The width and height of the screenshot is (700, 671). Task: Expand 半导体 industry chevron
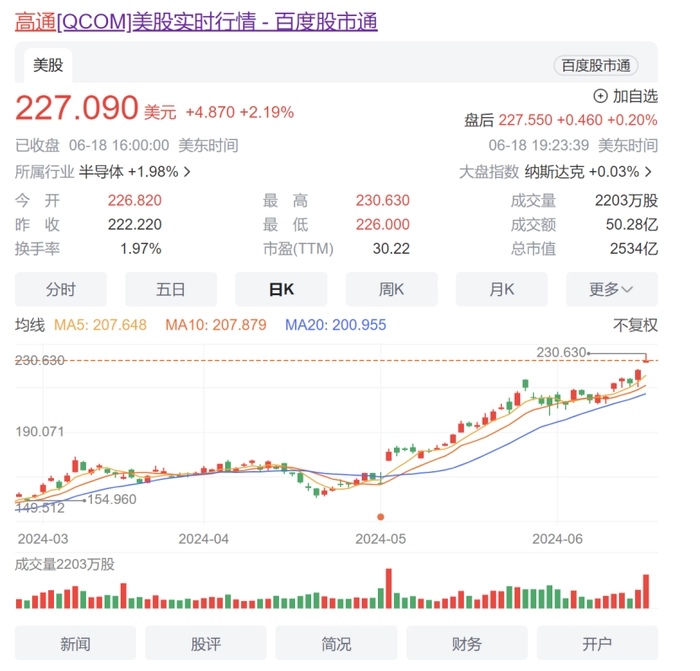click(x=186, y=172)
